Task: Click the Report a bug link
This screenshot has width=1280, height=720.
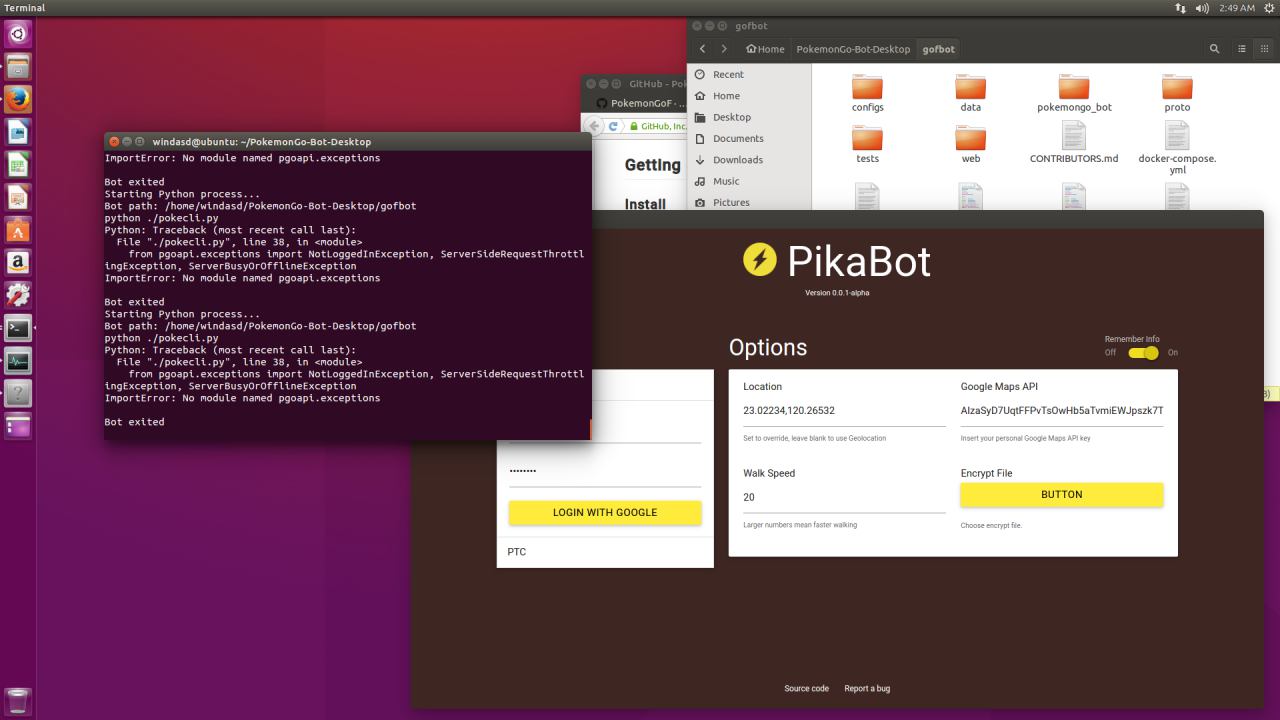Action: click(x=866, y=688)
